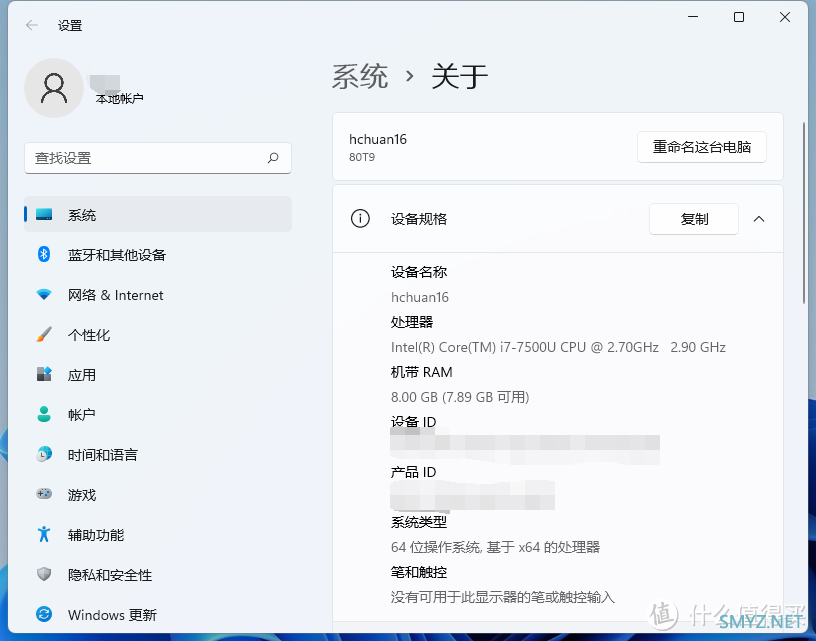Open the 系统 settings category
Screen dimensions: 816x641
point(158,214)
